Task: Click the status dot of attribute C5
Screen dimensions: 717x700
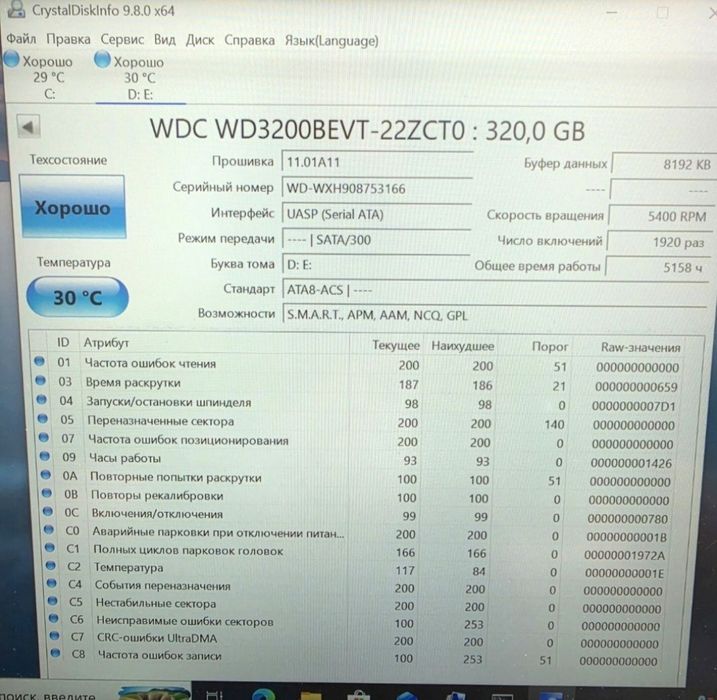Action: [53, 601]
